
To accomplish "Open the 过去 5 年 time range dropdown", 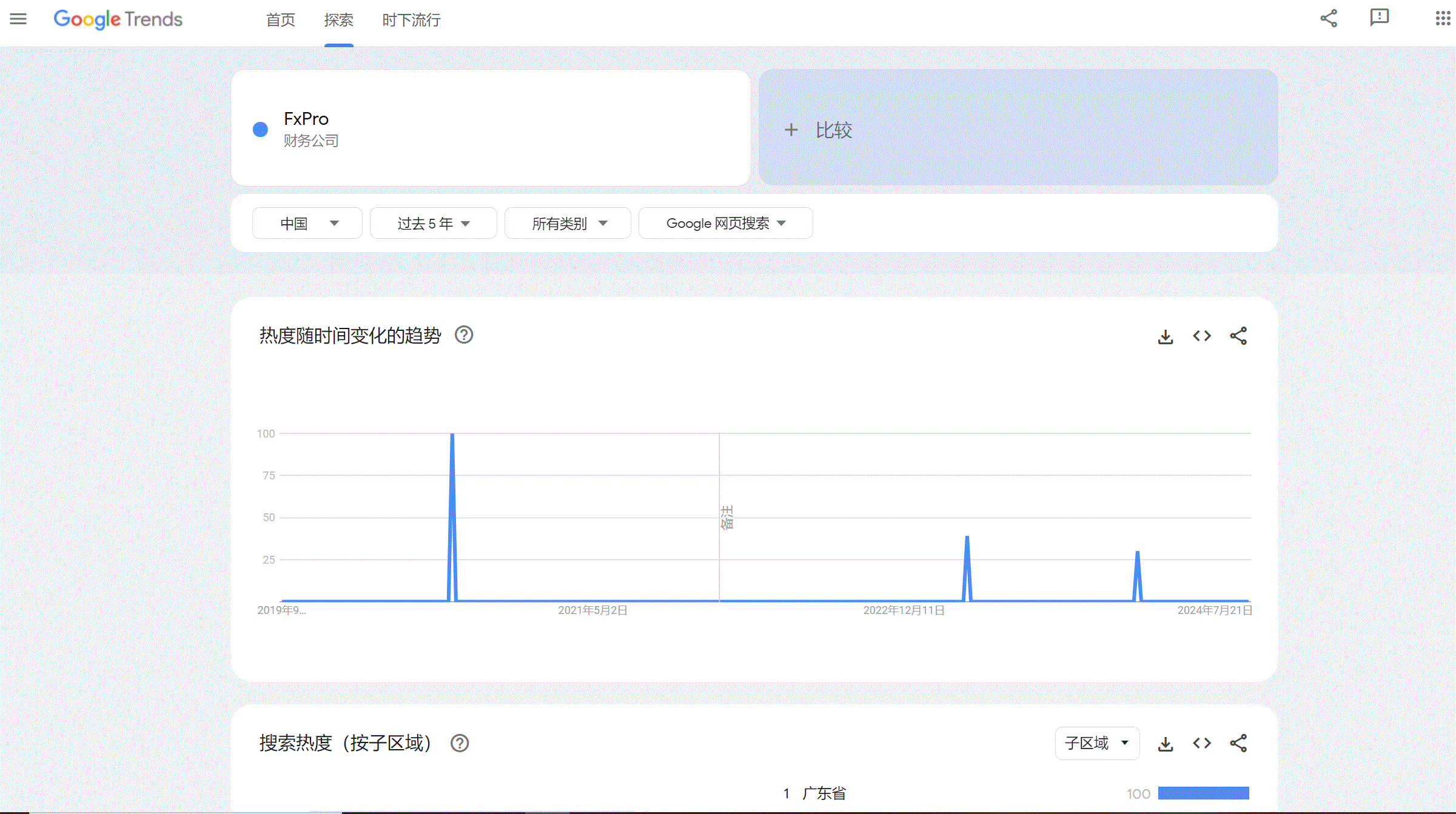I will tap(434, 223).
